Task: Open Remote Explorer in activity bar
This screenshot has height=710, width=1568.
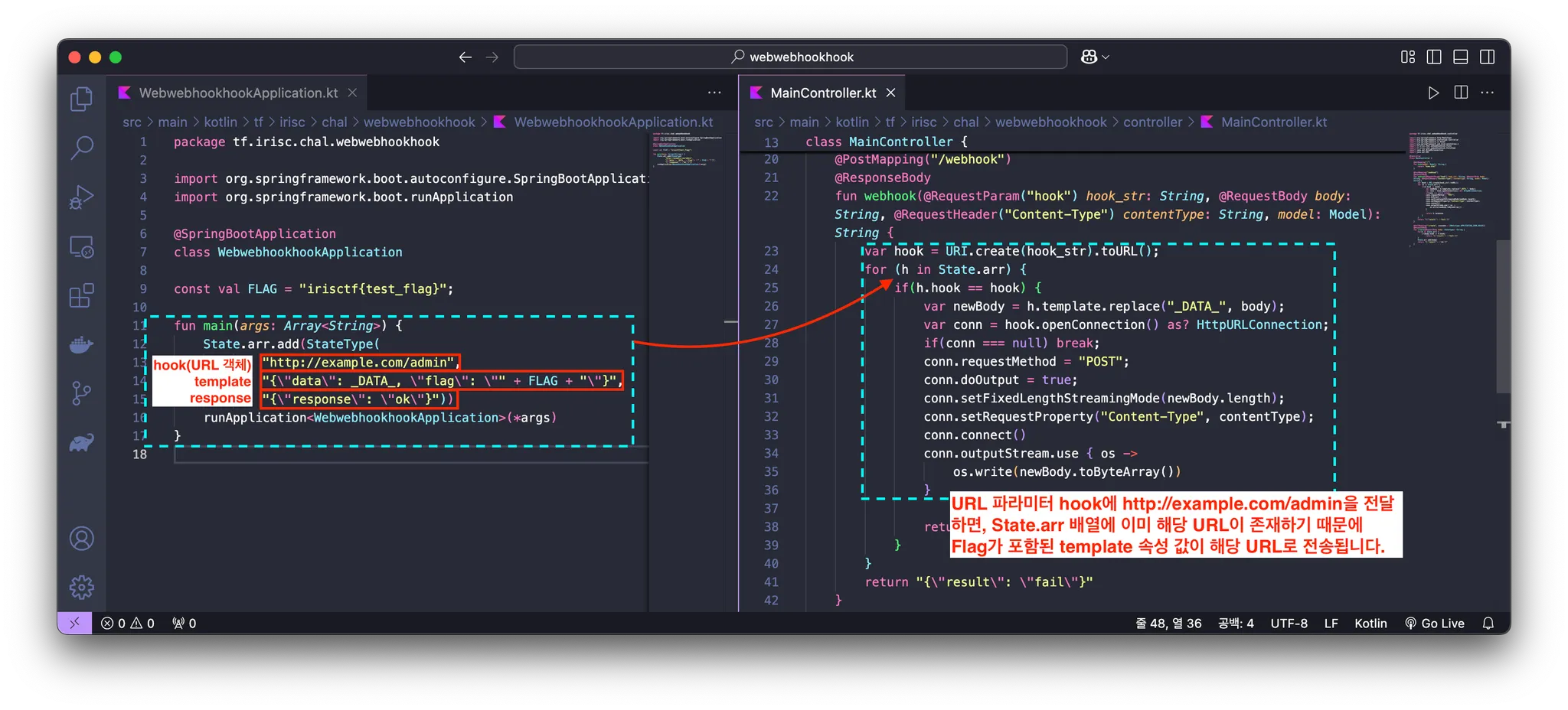Action: pos(81,246)
